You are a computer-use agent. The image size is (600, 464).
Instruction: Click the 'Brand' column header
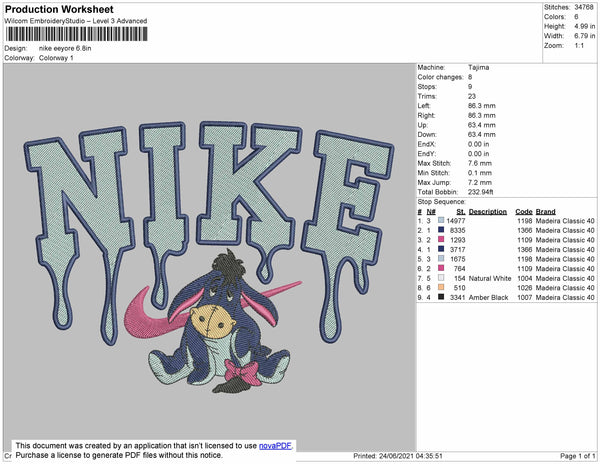(x=546, y=212)
